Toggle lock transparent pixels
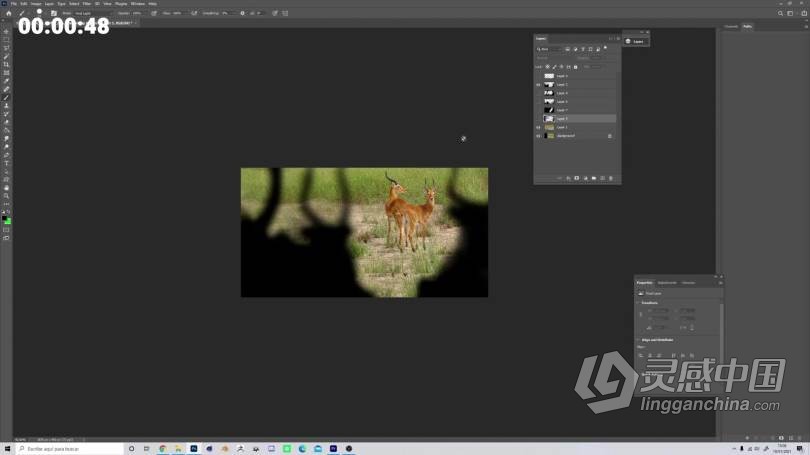Screen dimensions: 810x455 click(548, 67)
